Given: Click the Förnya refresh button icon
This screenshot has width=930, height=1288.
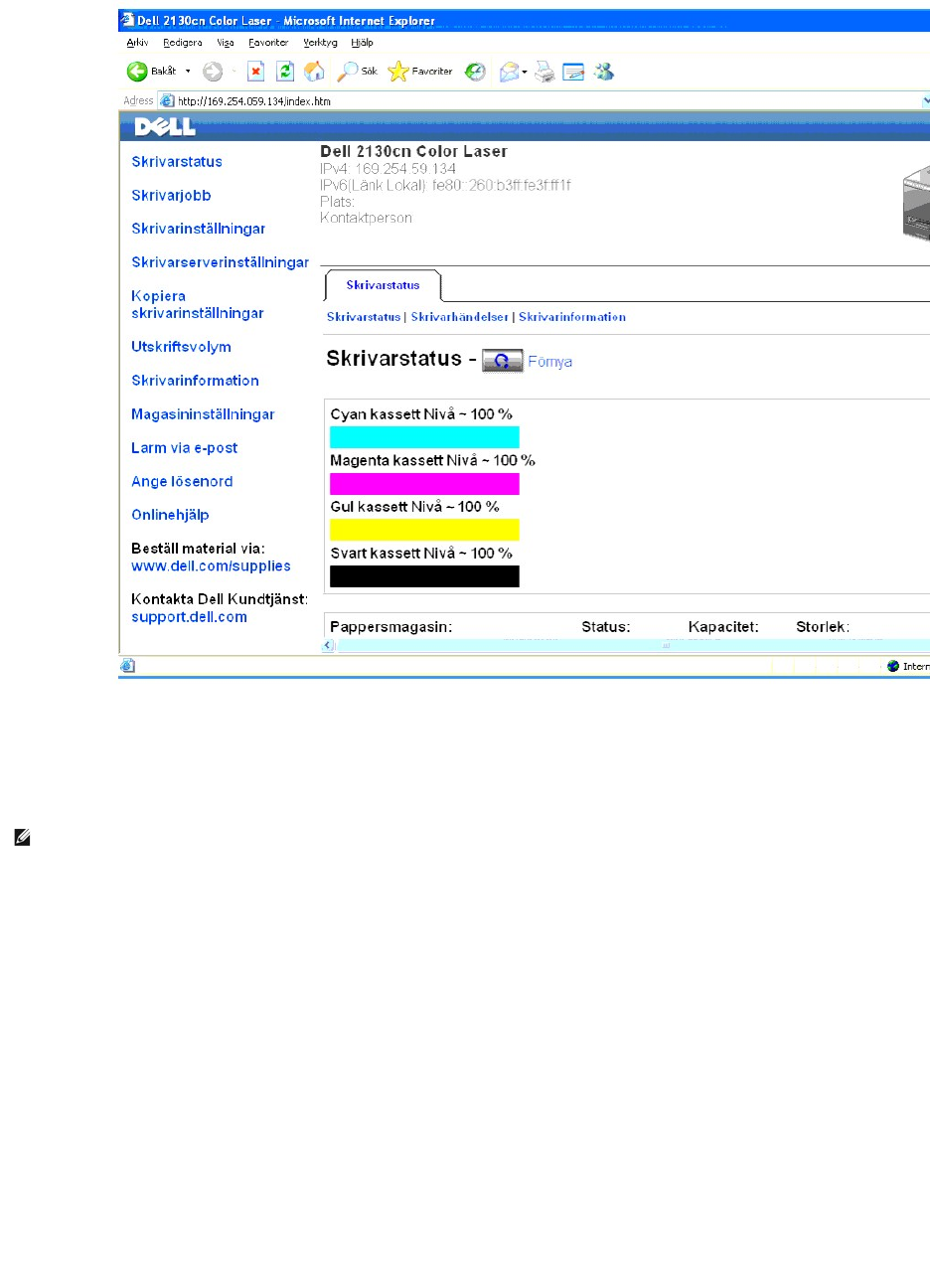Looking at the screenshot, I should (x=503, y=361).
